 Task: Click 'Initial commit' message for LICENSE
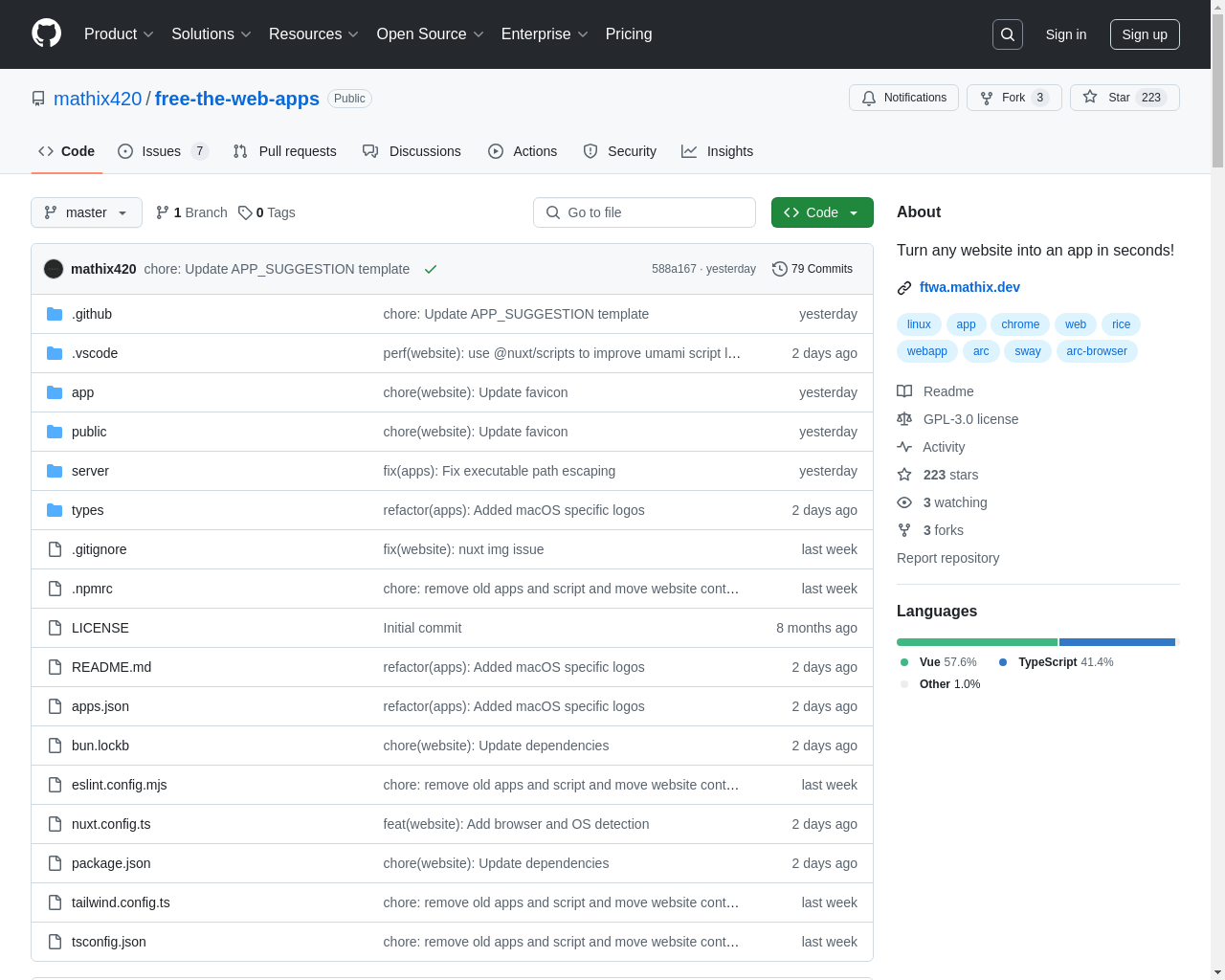click(x=422, y=628)
